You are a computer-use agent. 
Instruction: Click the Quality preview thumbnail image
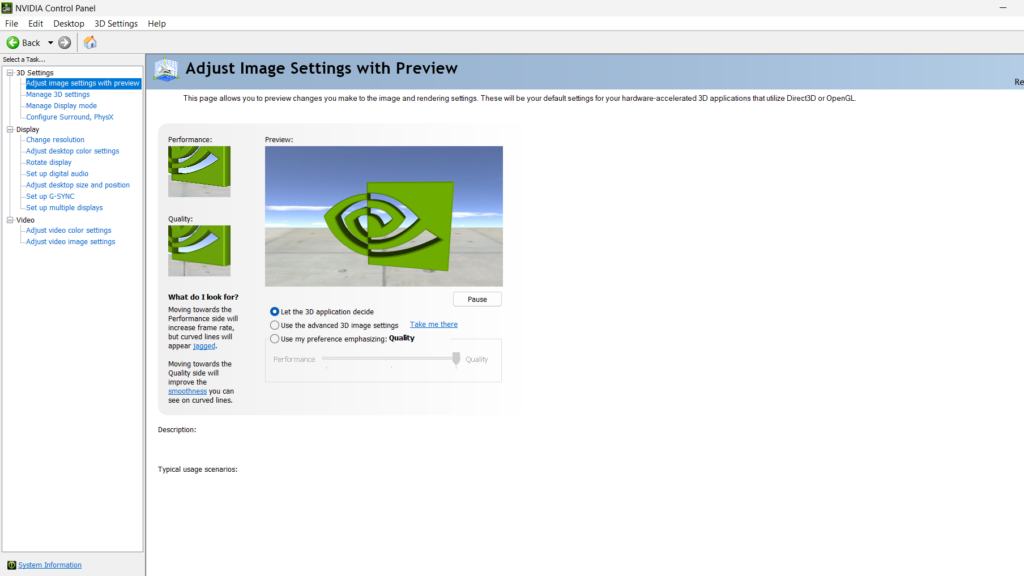[198, 250]
